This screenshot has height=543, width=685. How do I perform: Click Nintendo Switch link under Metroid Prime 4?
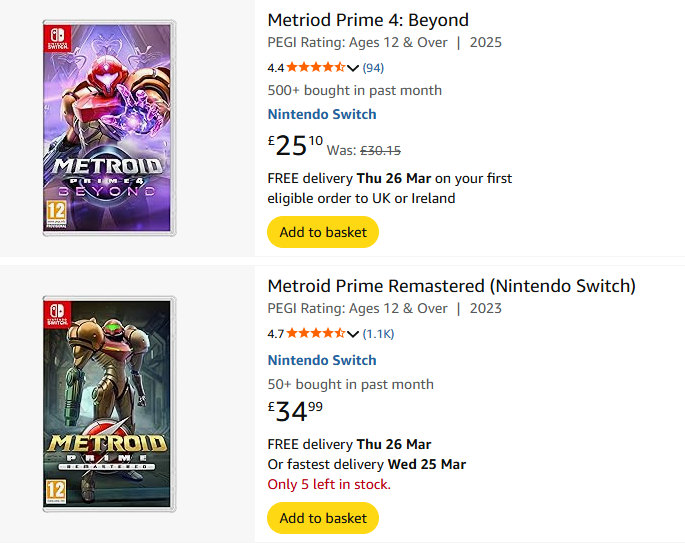[322, 114]
